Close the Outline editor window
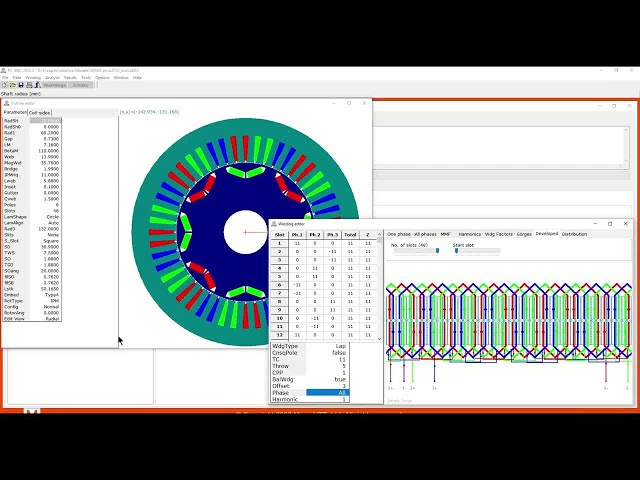 (364, 103)
